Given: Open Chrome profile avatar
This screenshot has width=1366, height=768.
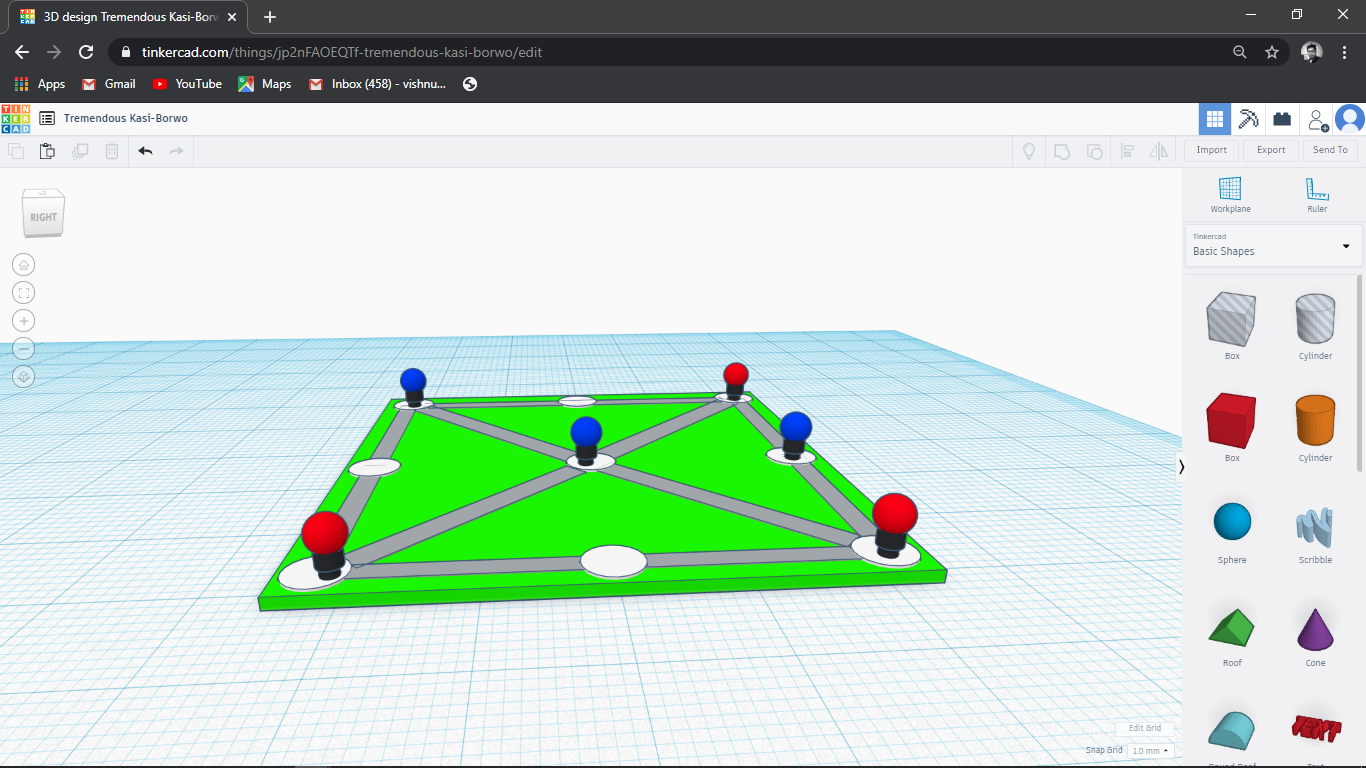Looking at the screenshot, I should pyautogui.click(x=1312, y=52).
